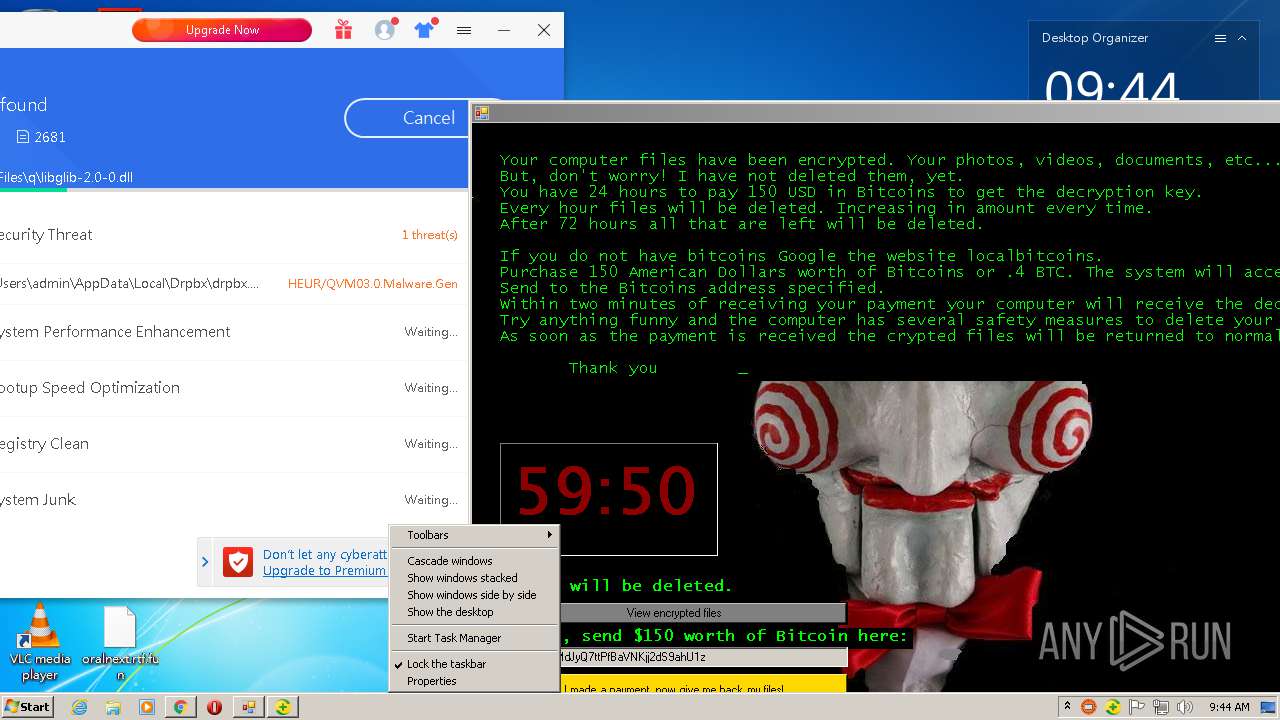The width and height of the screenshot is (1280, 720).
Task: Click System Performance Enhancement row
Action: pos(234,332)
